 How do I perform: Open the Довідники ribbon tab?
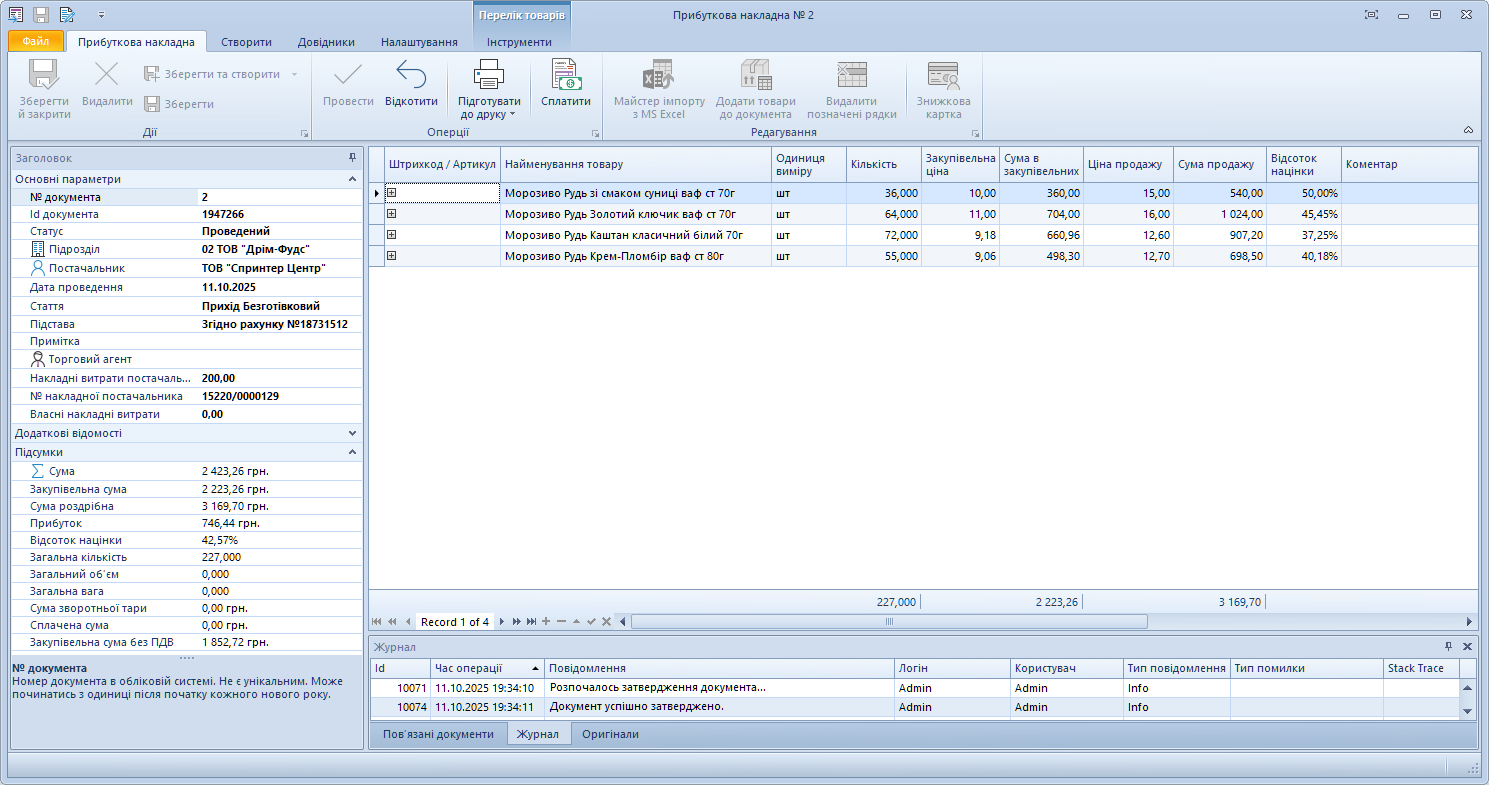pos(326,42)
